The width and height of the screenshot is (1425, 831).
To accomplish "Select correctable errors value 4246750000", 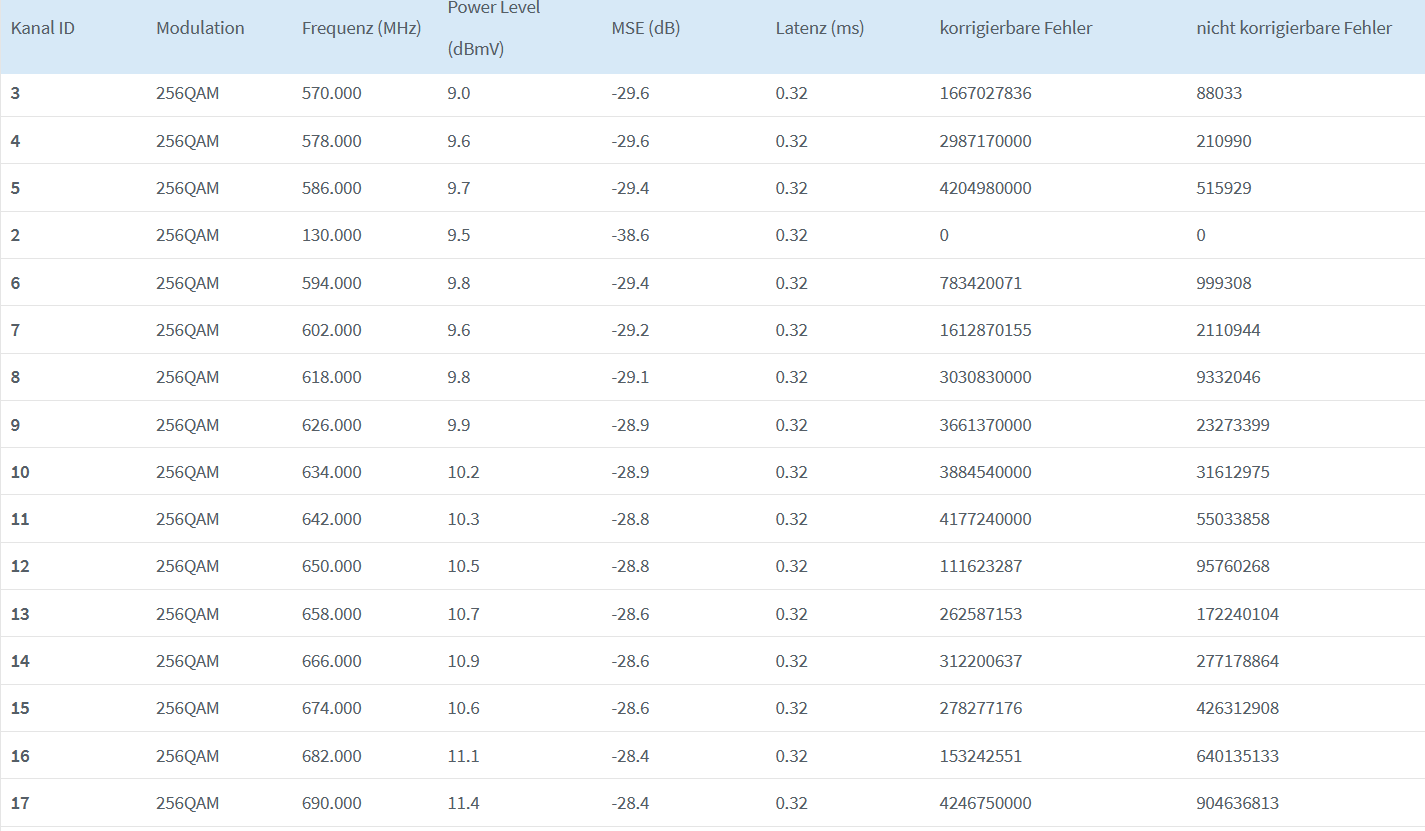I will 986,803.
